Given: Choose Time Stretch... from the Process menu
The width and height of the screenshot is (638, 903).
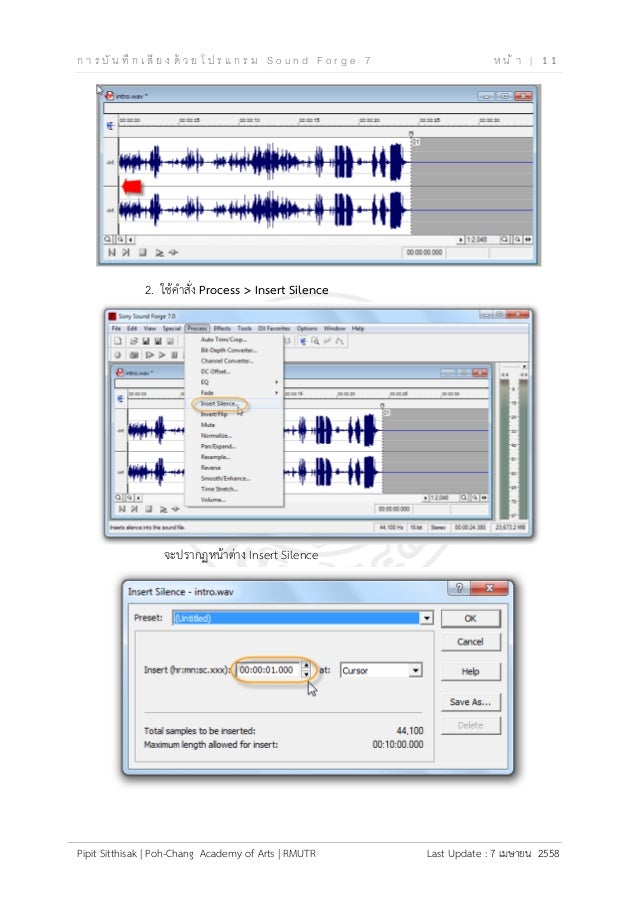Looking at the screenshot, I should click(219, 489).
